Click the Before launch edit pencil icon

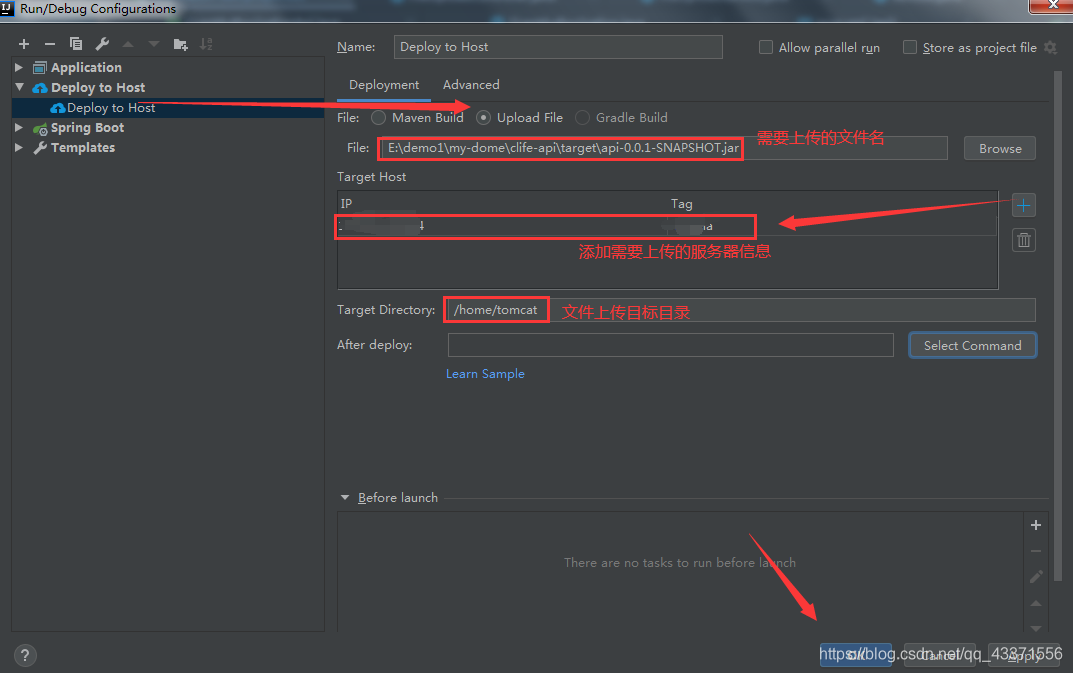coord(1036,576)
